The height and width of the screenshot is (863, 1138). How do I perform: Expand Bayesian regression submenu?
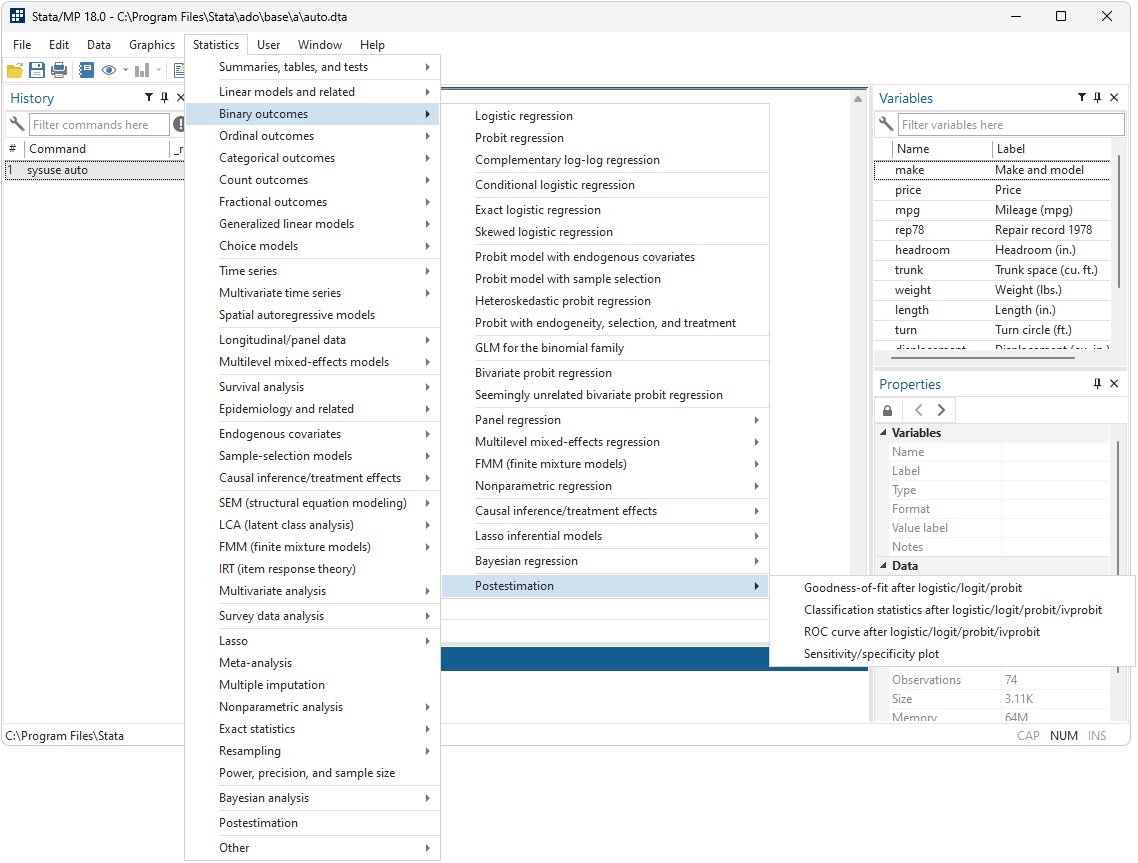tap(605, 561)
